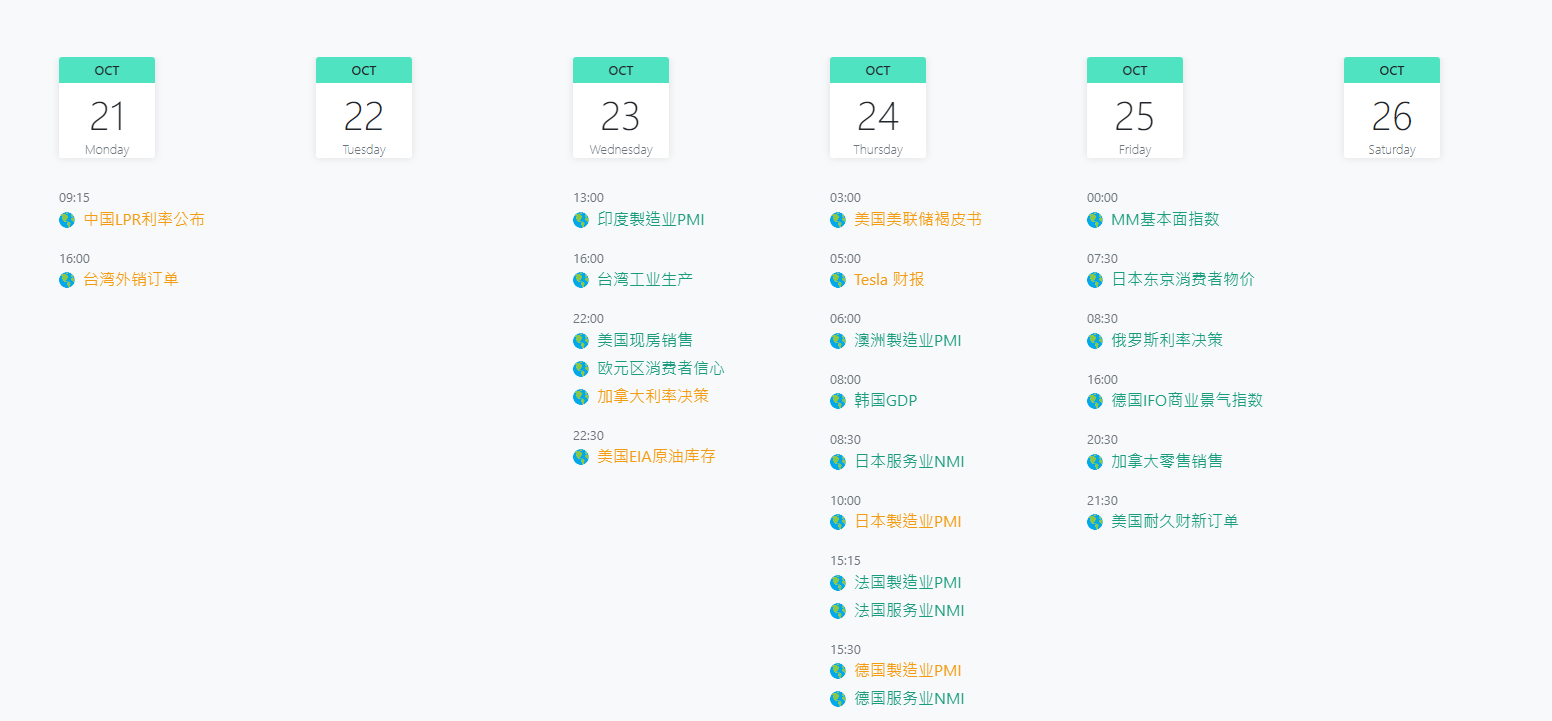Open the 澳洲製造业PMI event
Screen dimensions: 1552x721
(908, 340)
